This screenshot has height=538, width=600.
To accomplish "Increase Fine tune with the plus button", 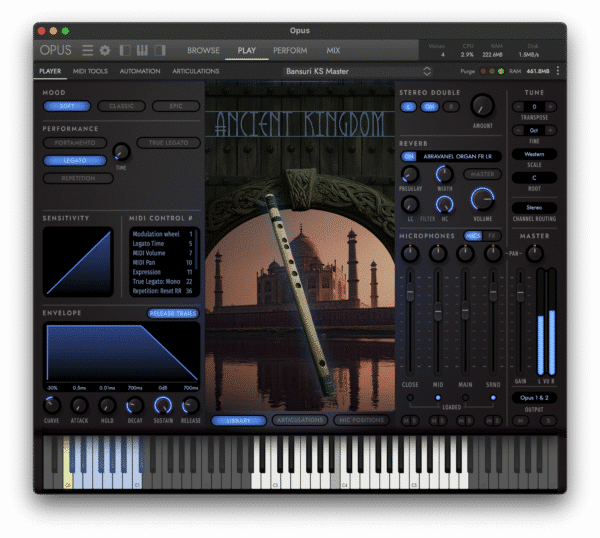I will click(x=550, y=130).
